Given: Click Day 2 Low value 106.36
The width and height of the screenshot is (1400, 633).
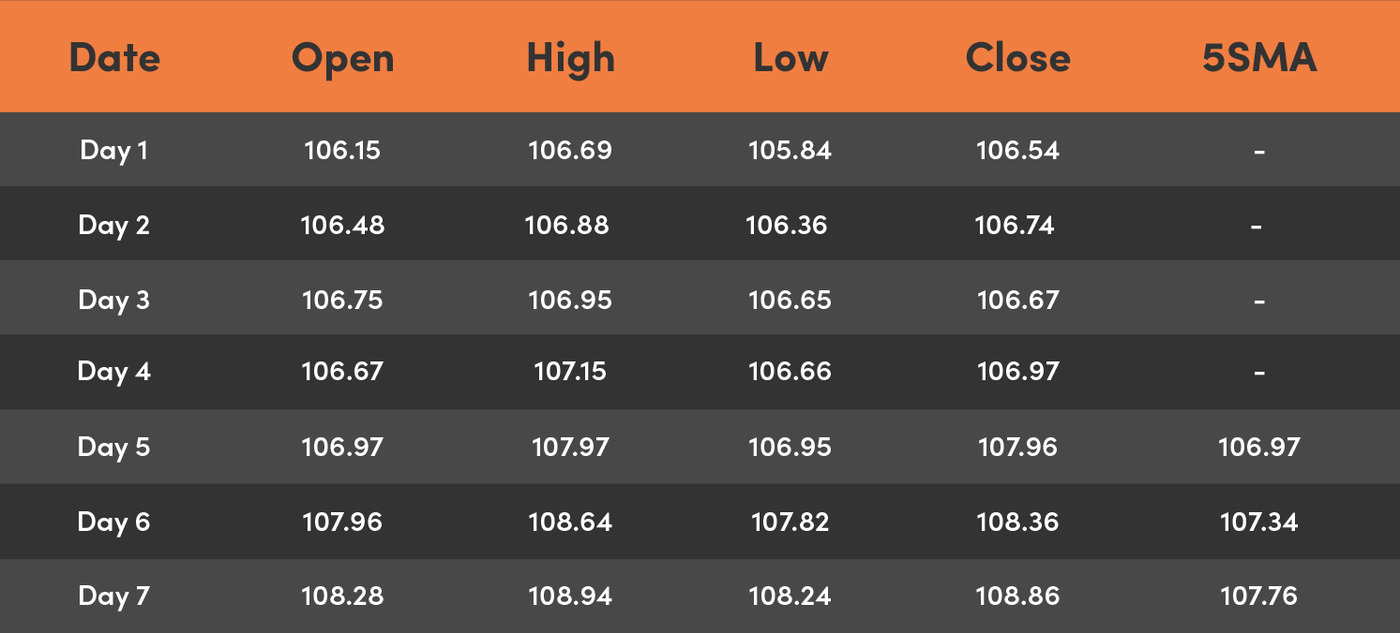Looking at the screenshot, I should click(x=787, y=225).
